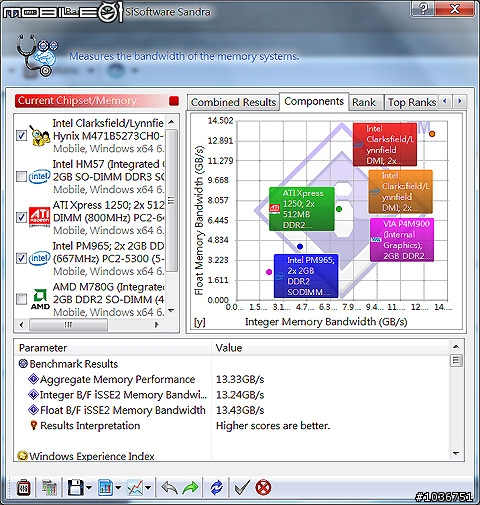Click the tab strip scroll right arrow
The width and height of the screenshot is (480, 505).
point(460,101)
